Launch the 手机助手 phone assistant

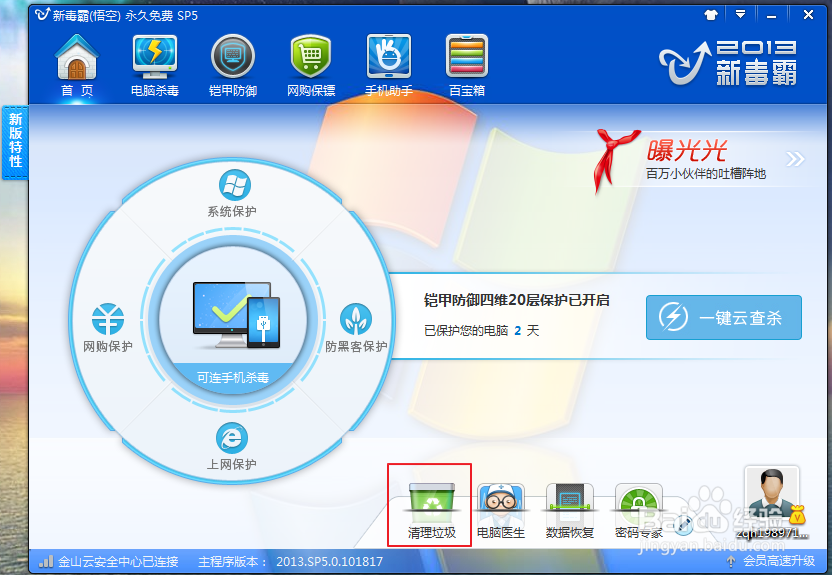click(389, 66)
